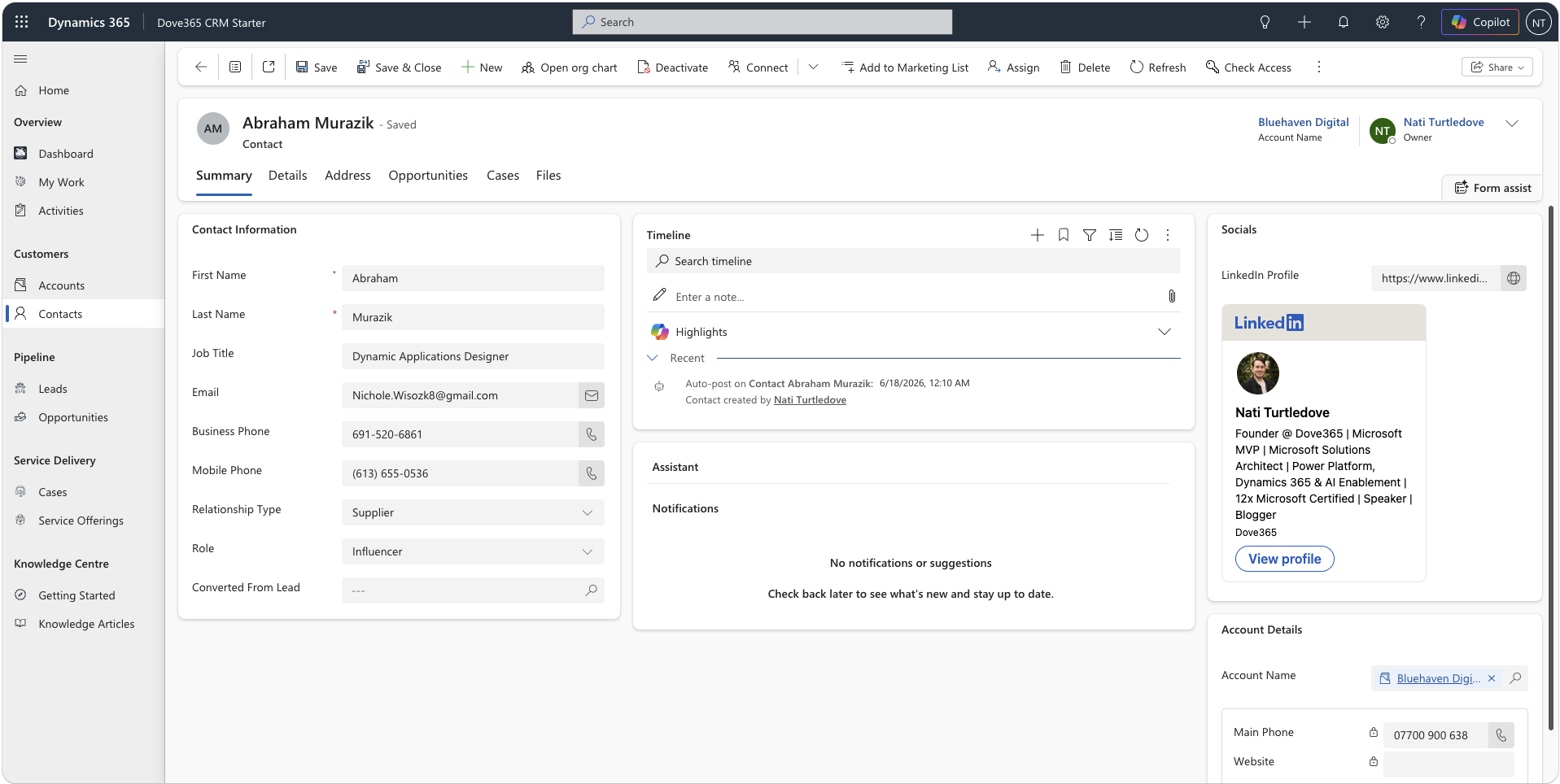Search the Converted From Lead lookup
Viewport: 1560px width, 784px height.
tap(591, 590)
